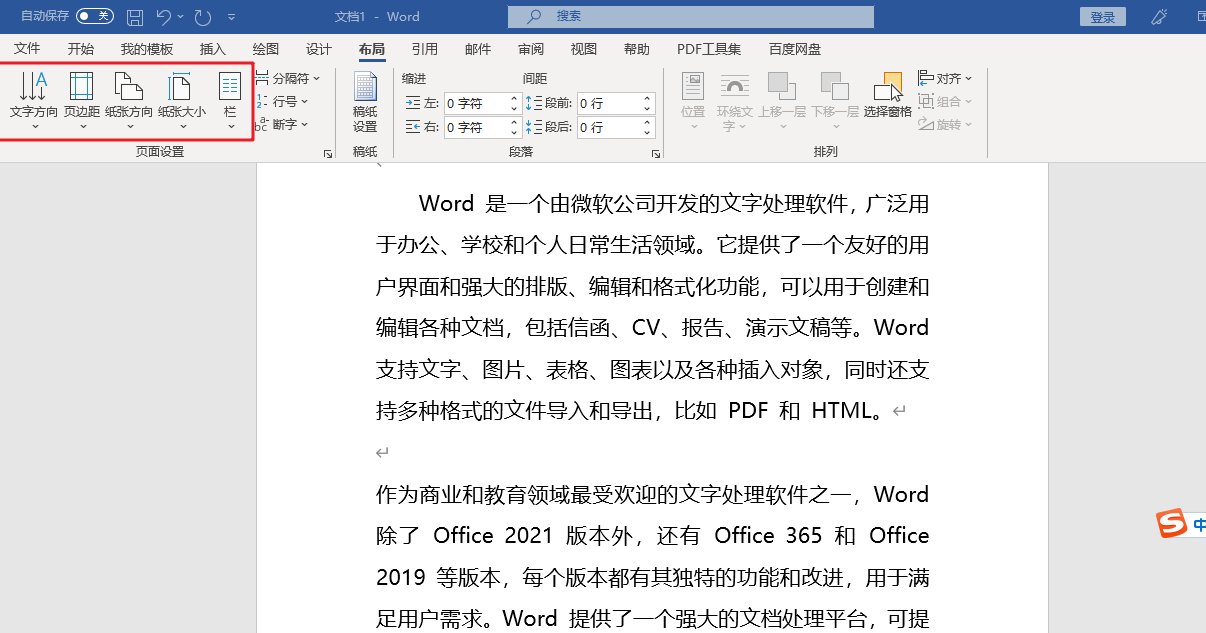Viewport: 1206px width, 633px height.
Task: Click the search magnifier icon in title bar
Action: point(535,17)
